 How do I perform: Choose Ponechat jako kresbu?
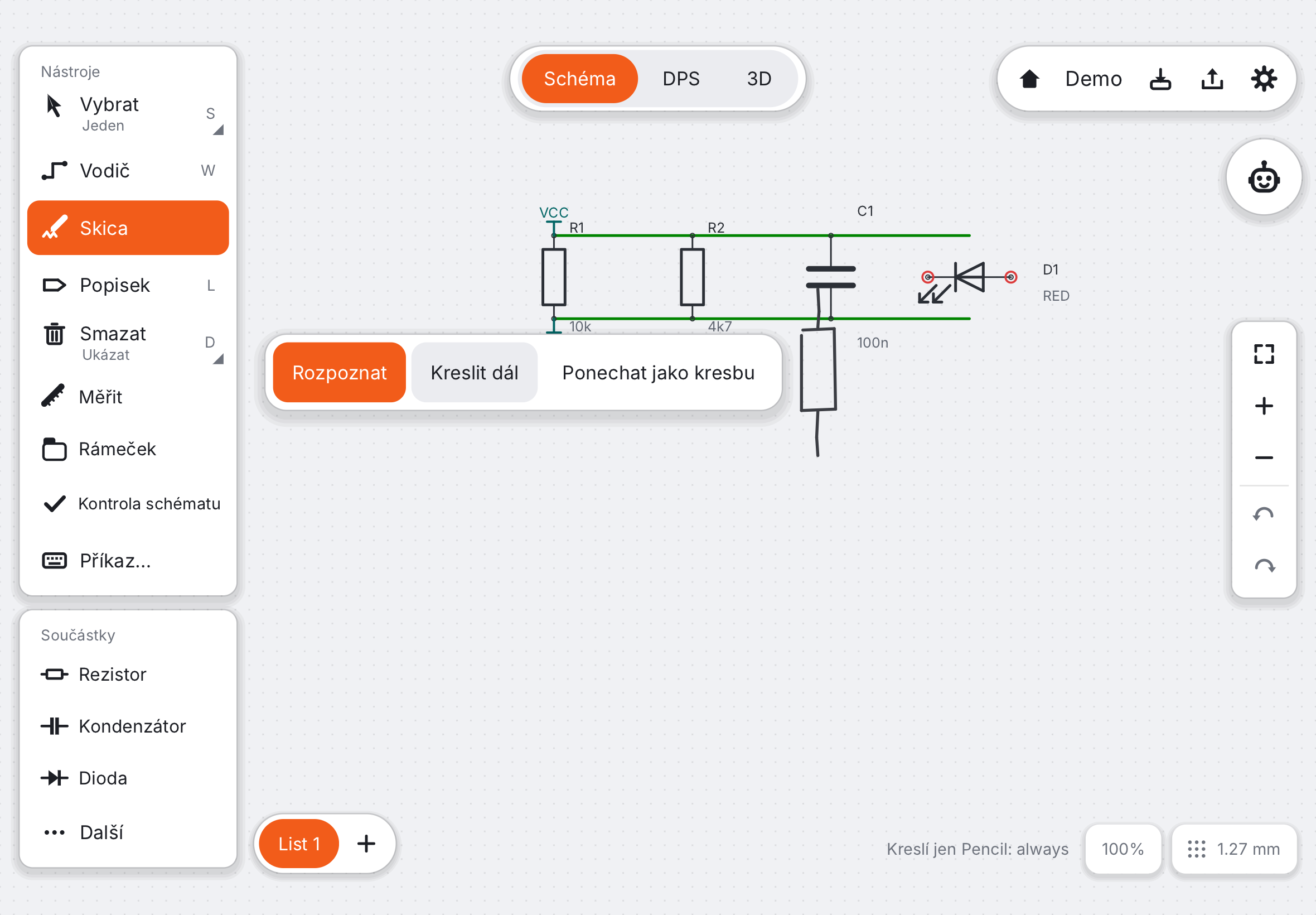tap(659, 373)
